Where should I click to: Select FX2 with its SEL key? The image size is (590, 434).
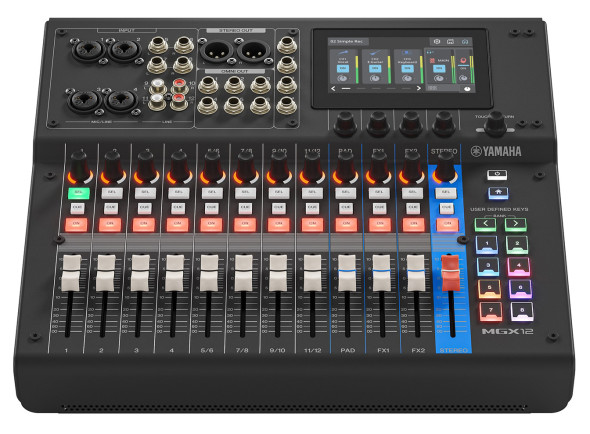coord(412,193)
